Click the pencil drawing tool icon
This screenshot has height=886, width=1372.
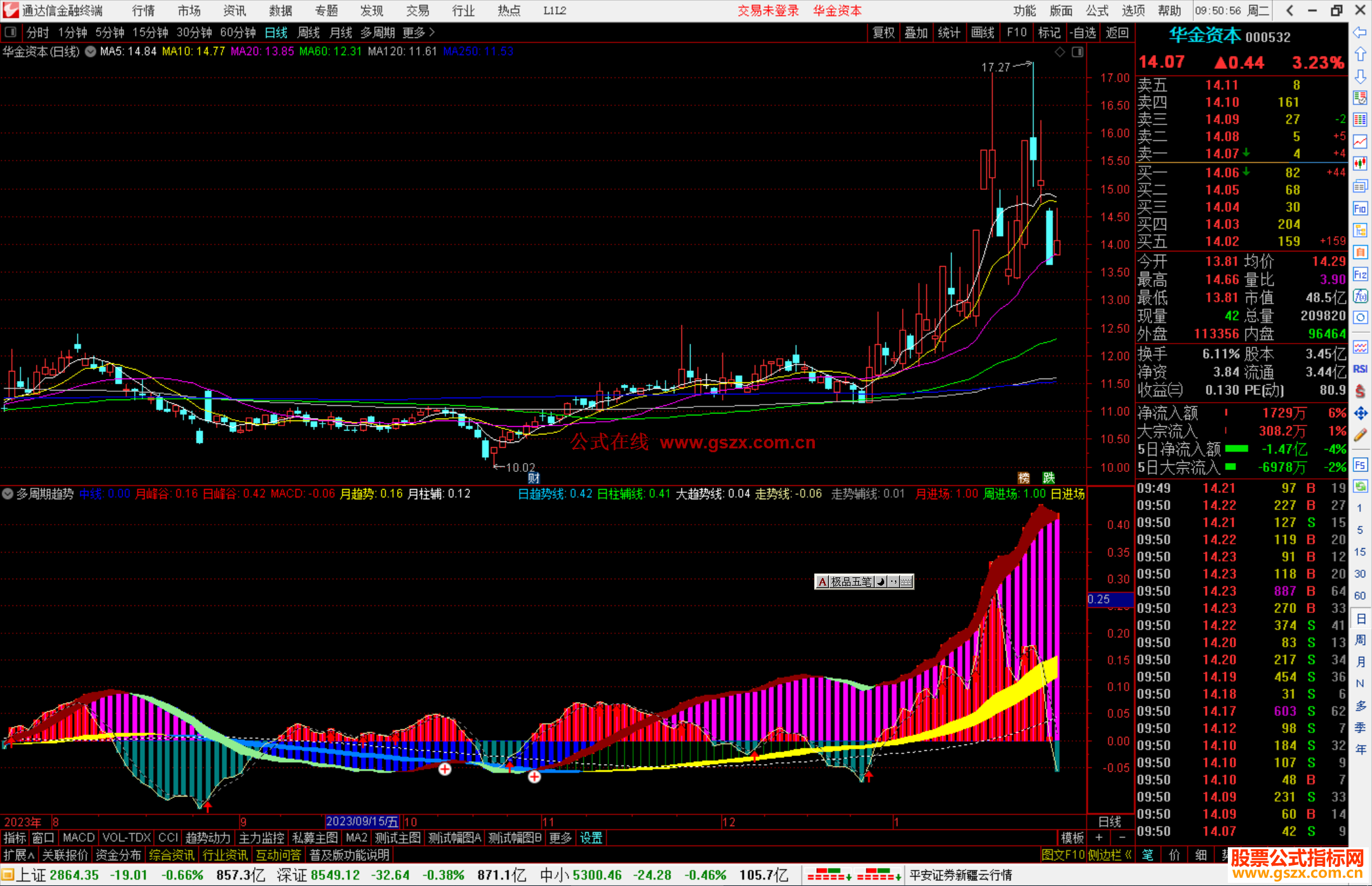pos(1360,436)
